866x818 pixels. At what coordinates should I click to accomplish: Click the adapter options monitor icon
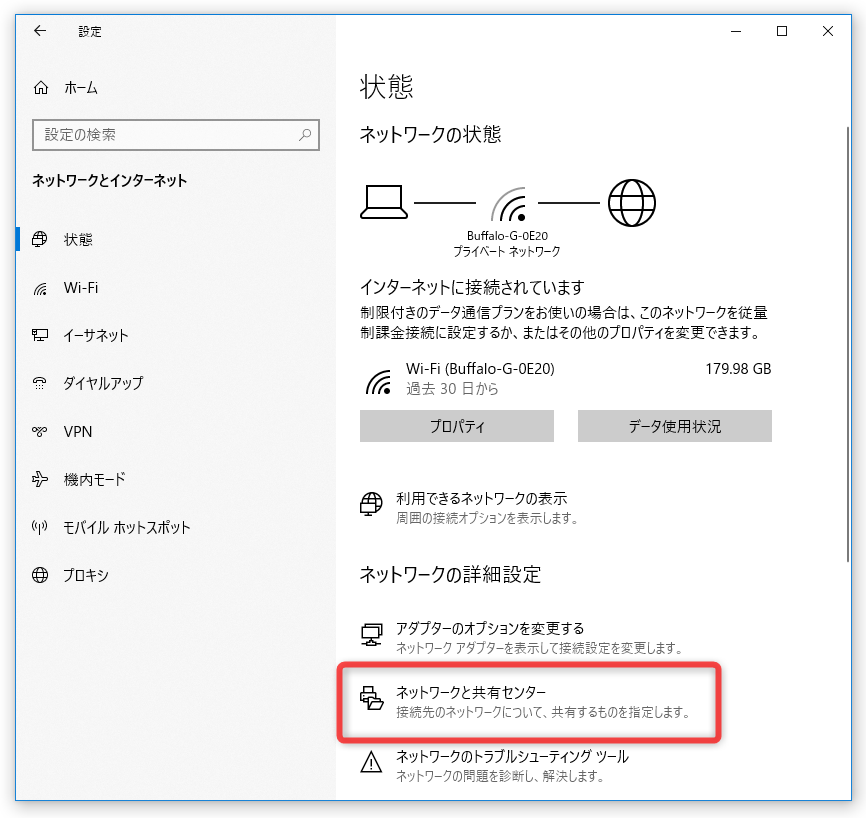(x=372, y=635)
